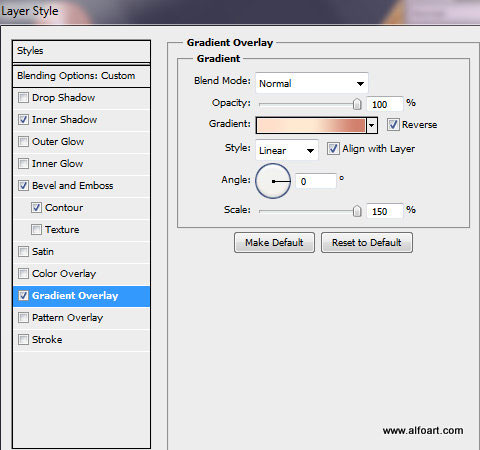480x450 pixels.
Task: Select the Styles entry in the list
Action: (81, 51)
